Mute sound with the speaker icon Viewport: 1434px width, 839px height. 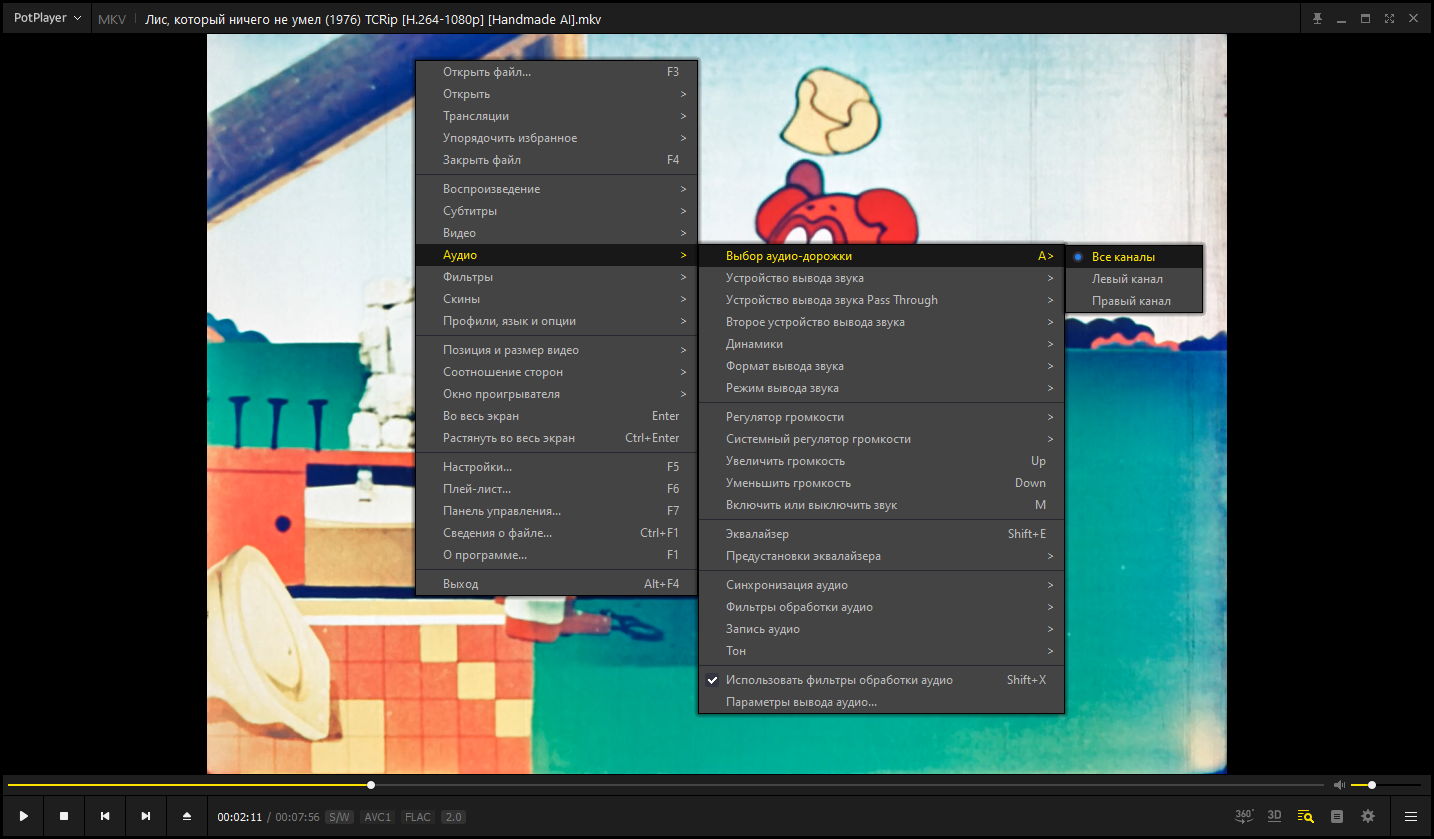coord(1339,785)
